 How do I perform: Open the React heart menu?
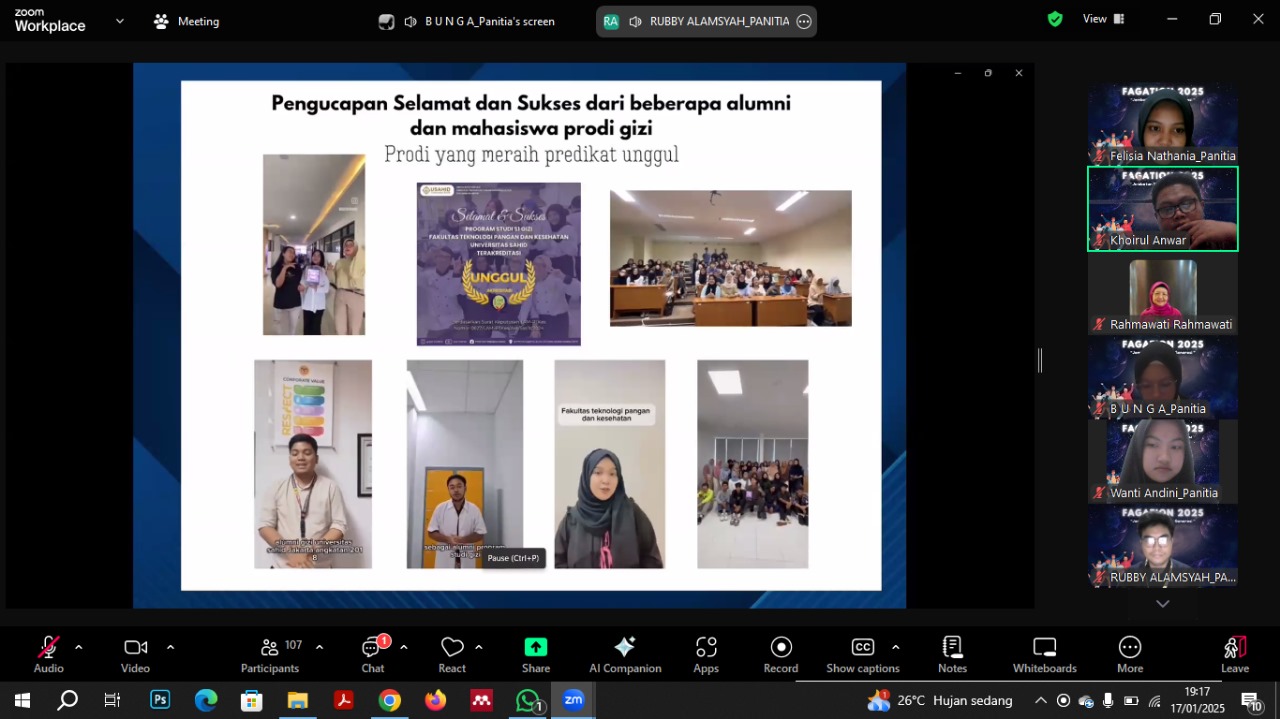tap(452, 655)
